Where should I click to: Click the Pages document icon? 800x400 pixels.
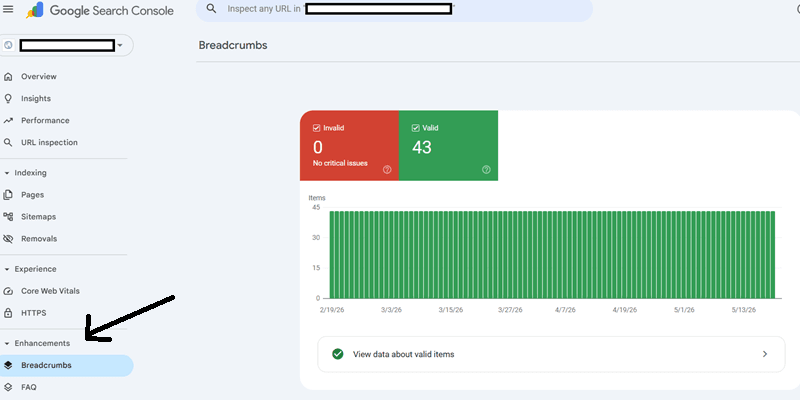tap(8, 195)
